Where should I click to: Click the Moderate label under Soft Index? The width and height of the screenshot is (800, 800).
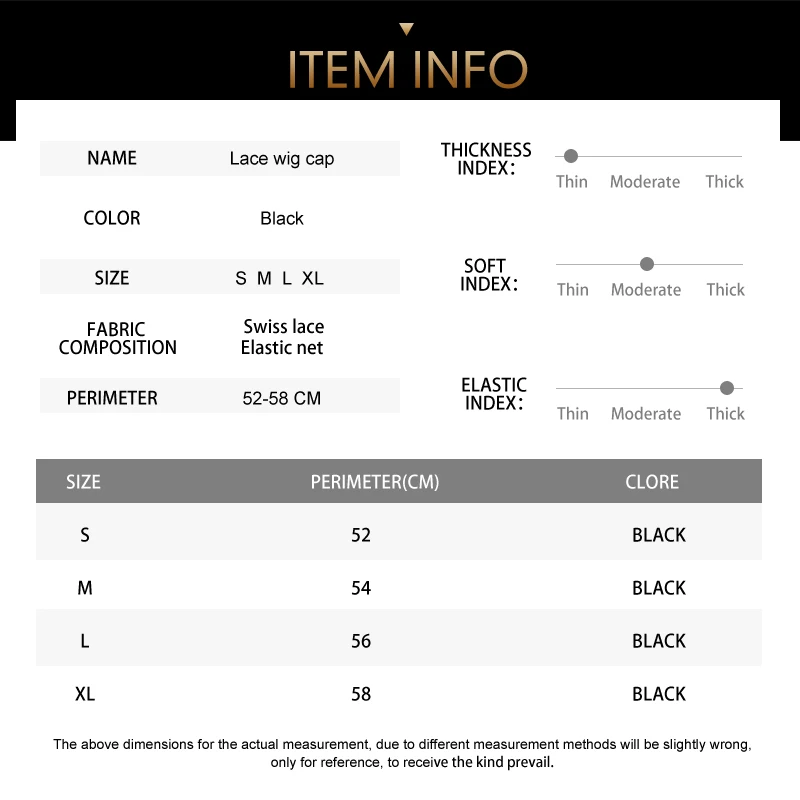[x=645, y=289]
